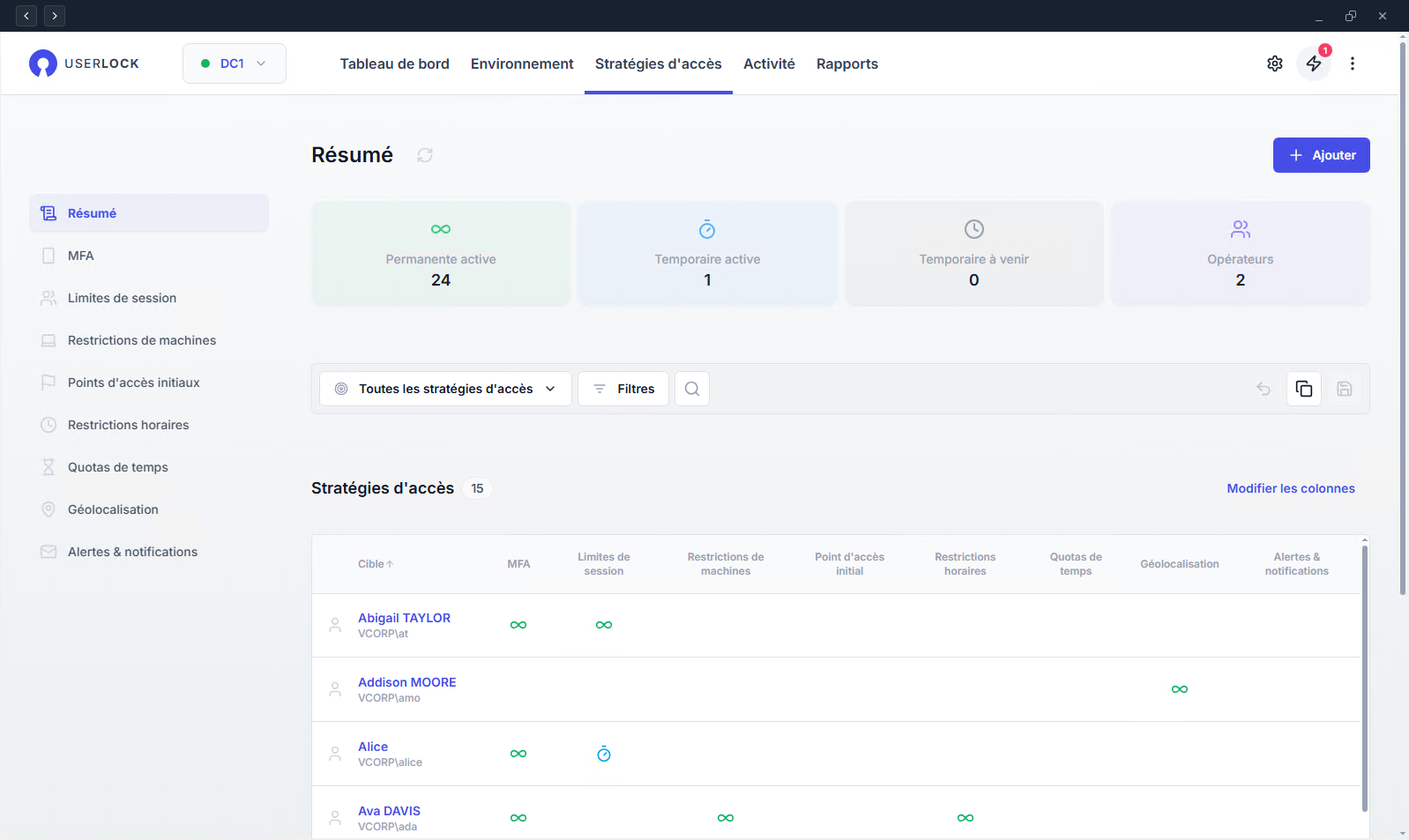Click the save disk icon in filter bar
Viewport: 1409px width, 840px height.
[1344, 389]
